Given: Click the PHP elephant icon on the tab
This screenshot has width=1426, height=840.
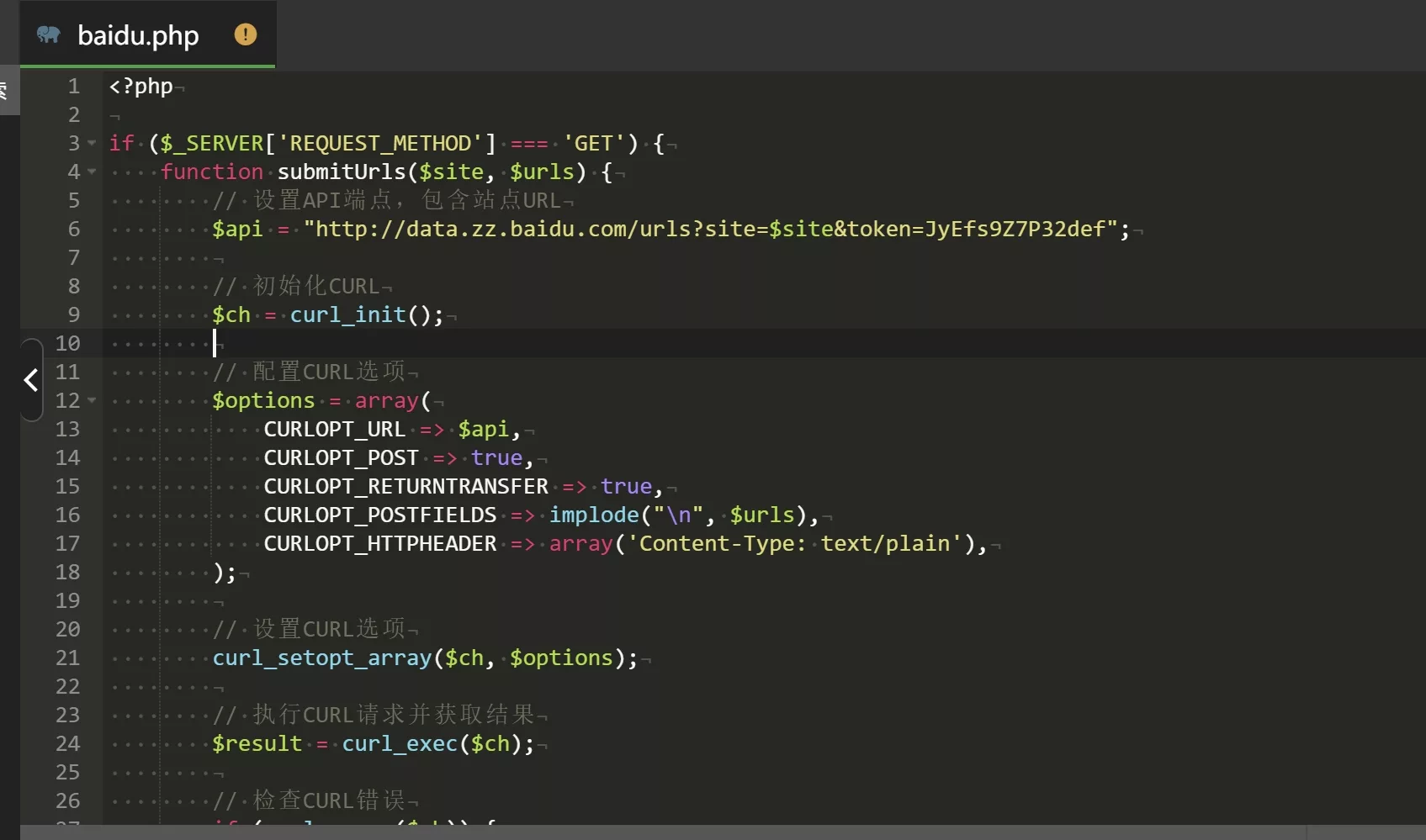Looking at the screenshot, I should pyautogui.click(x=49, y=34).
